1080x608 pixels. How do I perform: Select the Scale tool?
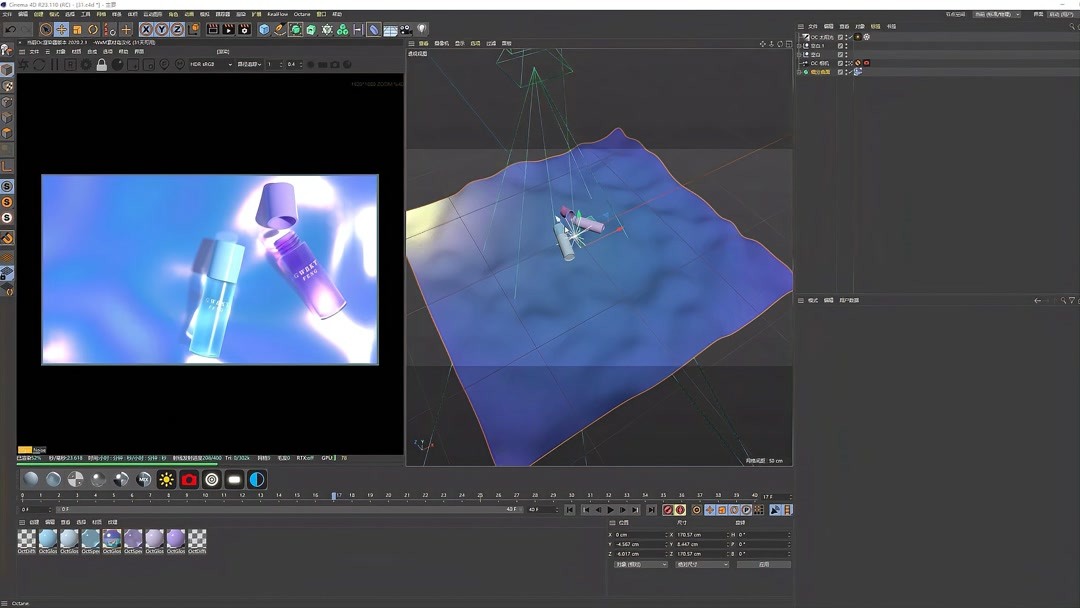[x=77, y=30]
